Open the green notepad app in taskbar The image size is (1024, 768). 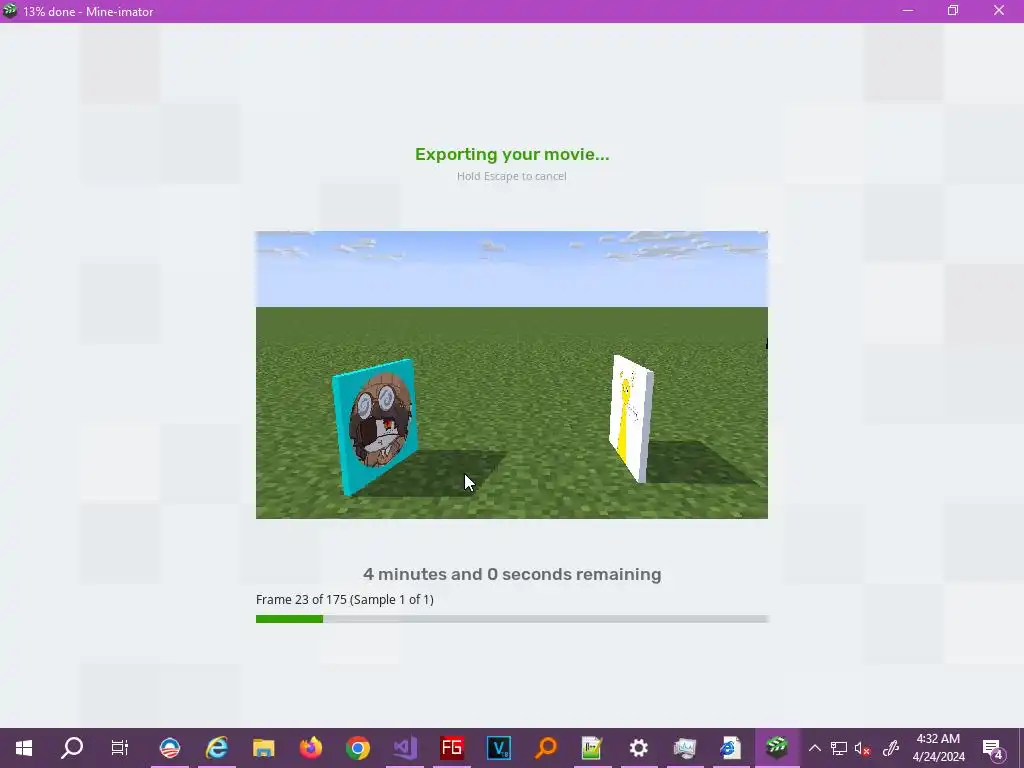click(592, 748)
